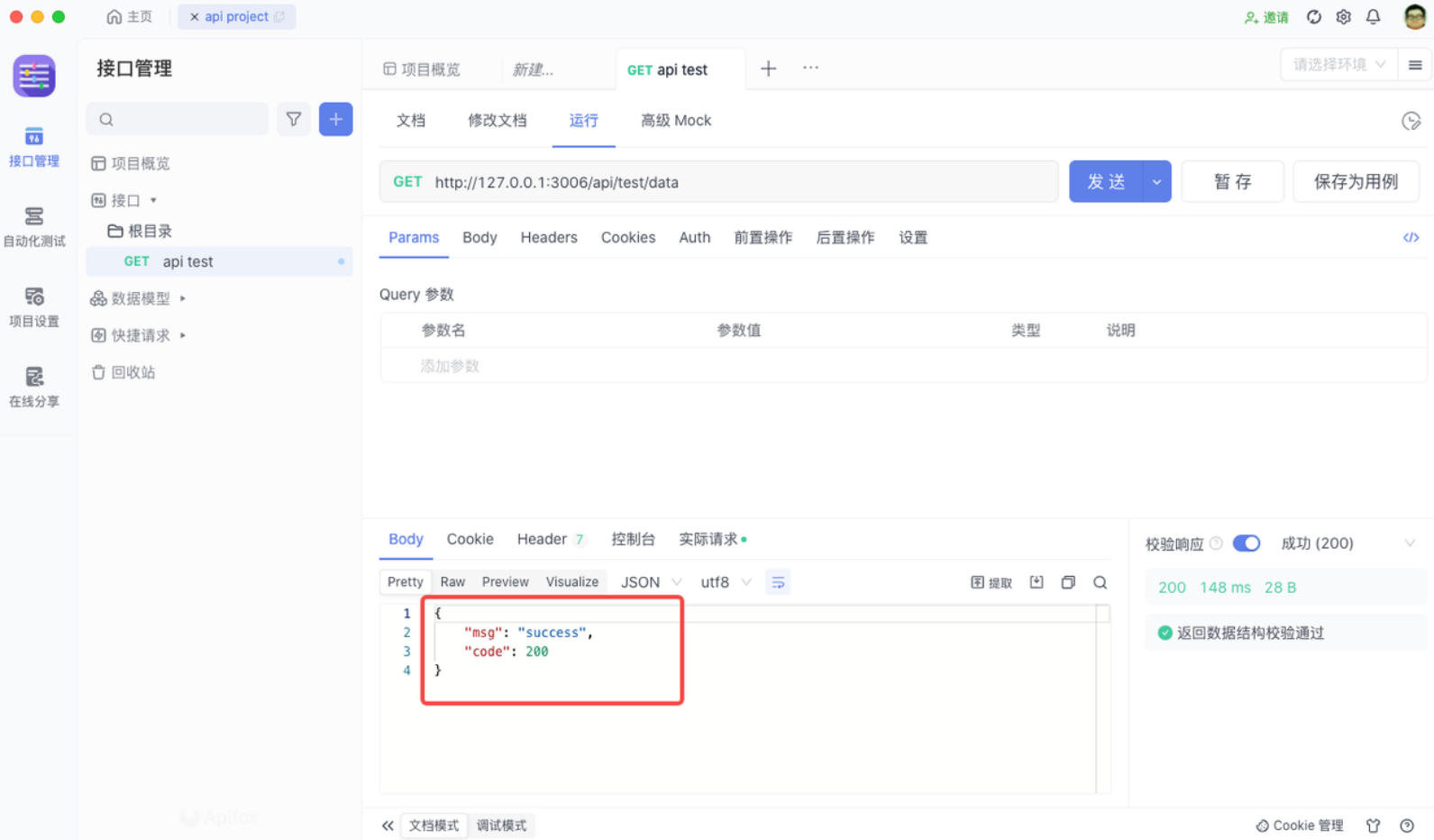Open settings gear in title bar
The width and height of the screenshot is (1434, 840).
coord(1343,17)
